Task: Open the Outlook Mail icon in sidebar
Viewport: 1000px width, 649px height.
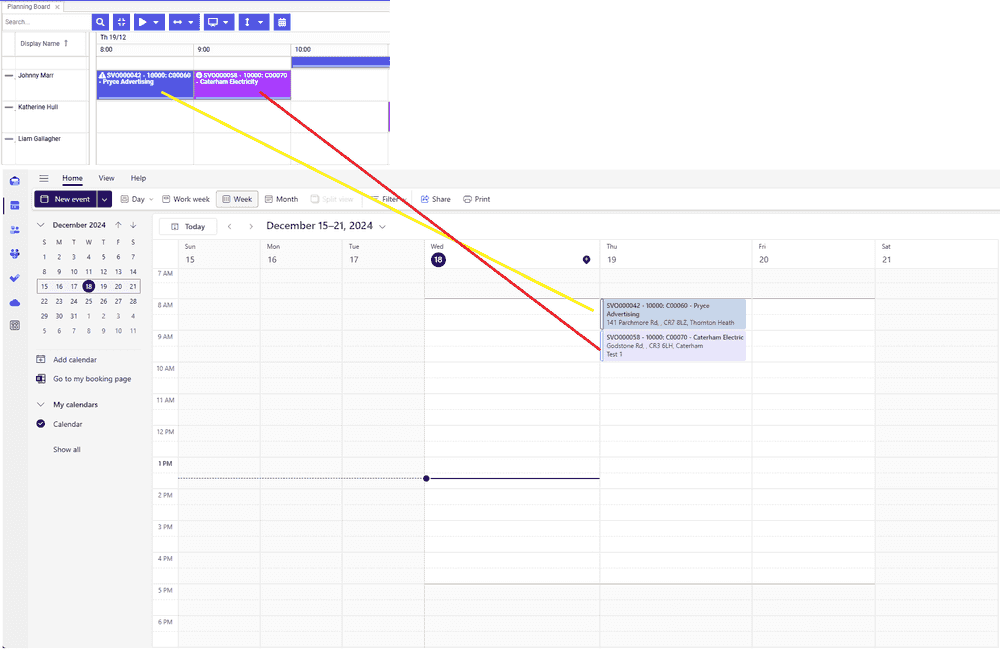Action: [15, 181]
